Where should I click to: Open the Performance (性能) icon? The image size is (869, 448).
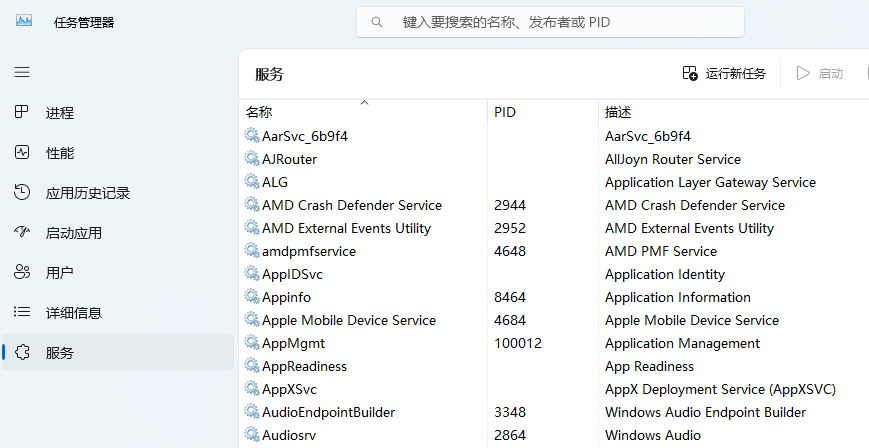(22, 152)
